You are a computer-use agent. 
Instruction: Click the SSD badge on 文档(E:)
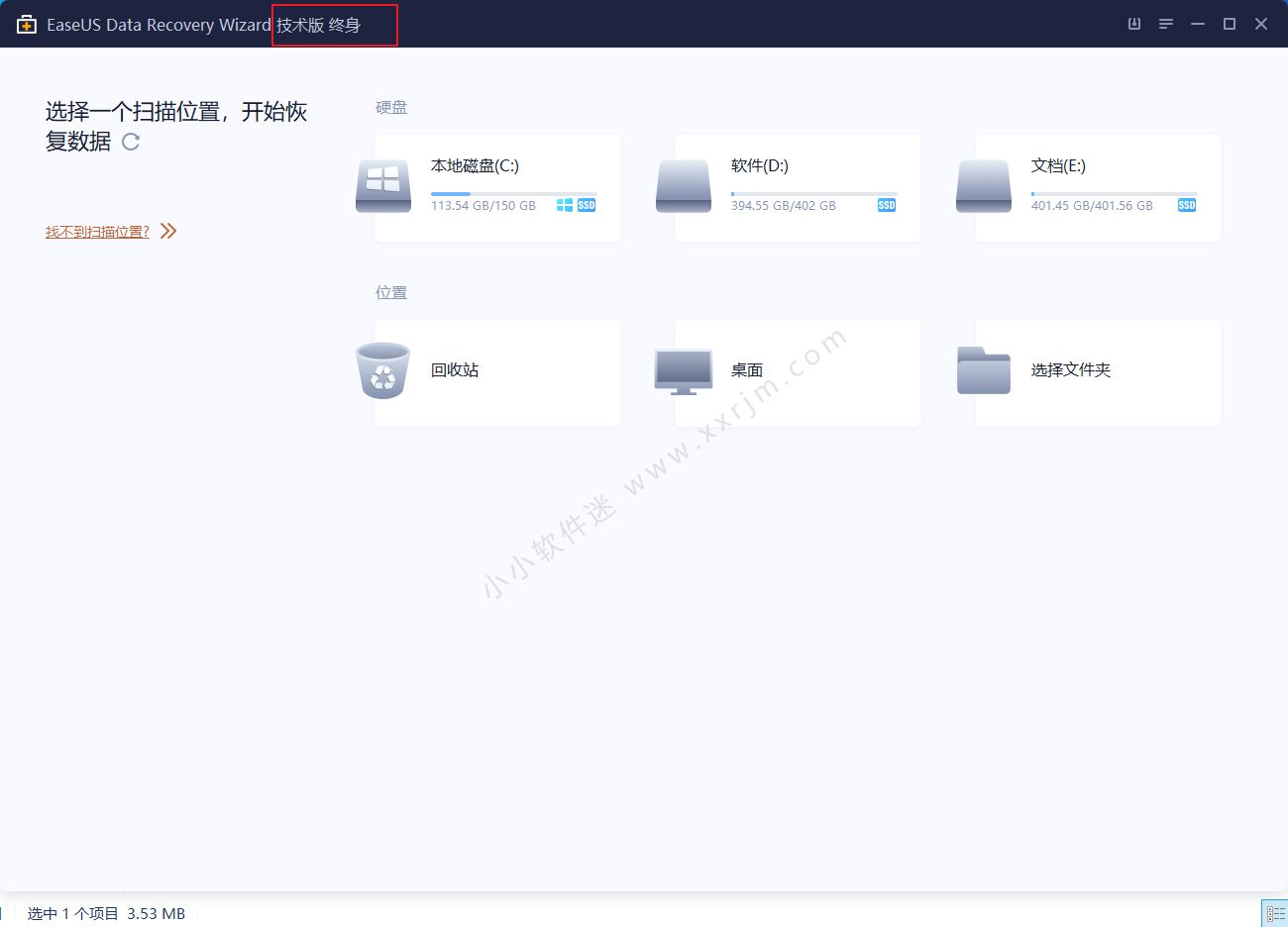(1187, 205)
